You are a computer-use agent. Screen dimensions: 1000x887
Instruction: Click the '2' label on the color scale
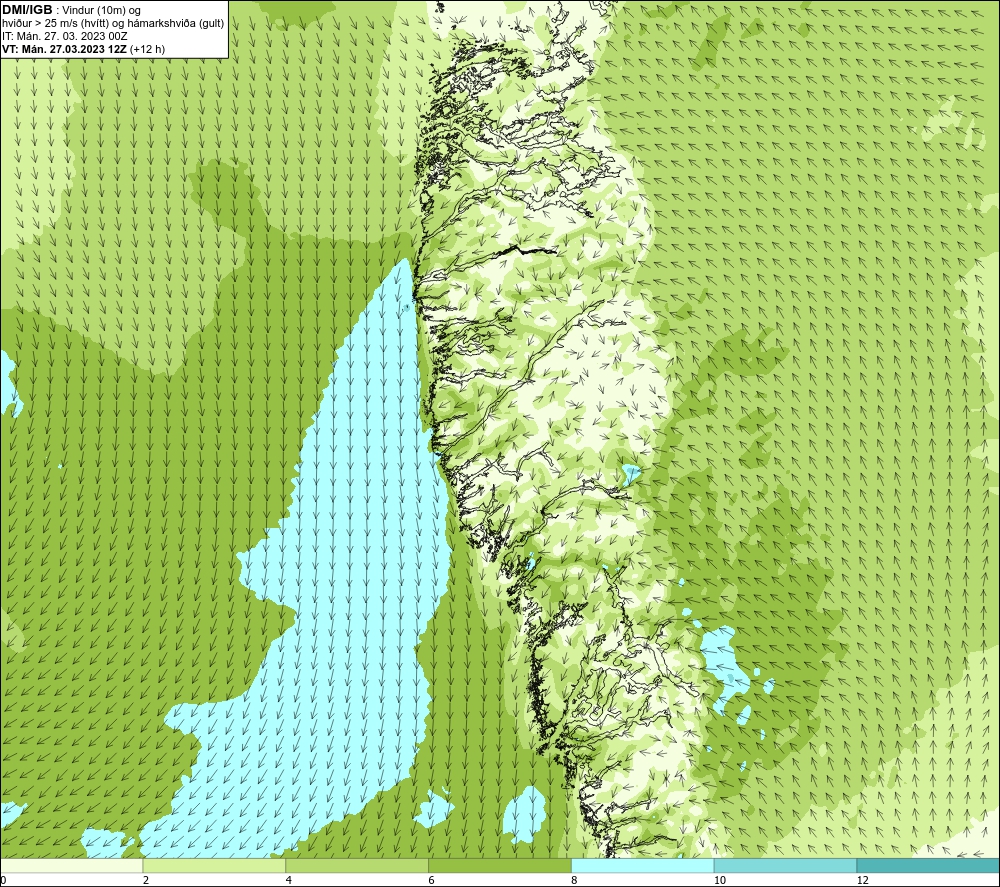click(146, 881)
